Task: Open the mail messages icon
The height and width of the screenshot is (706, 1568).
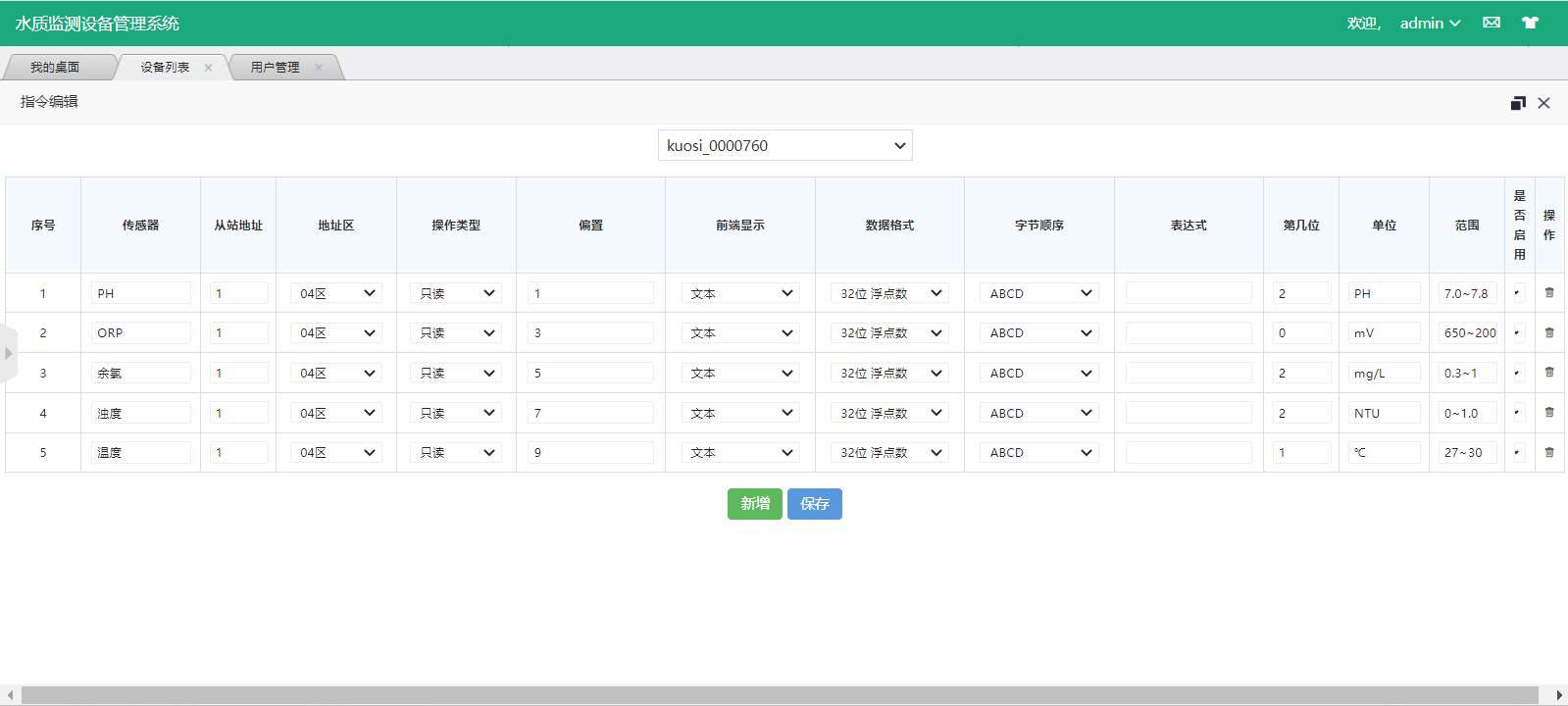Action: point(1492,23)
